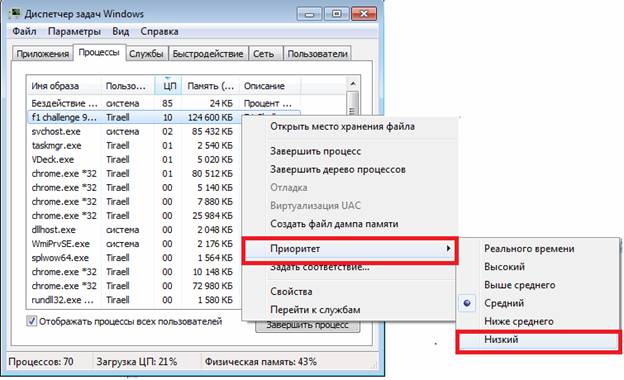Sort by ЦП column header

(x=168, y=86)
